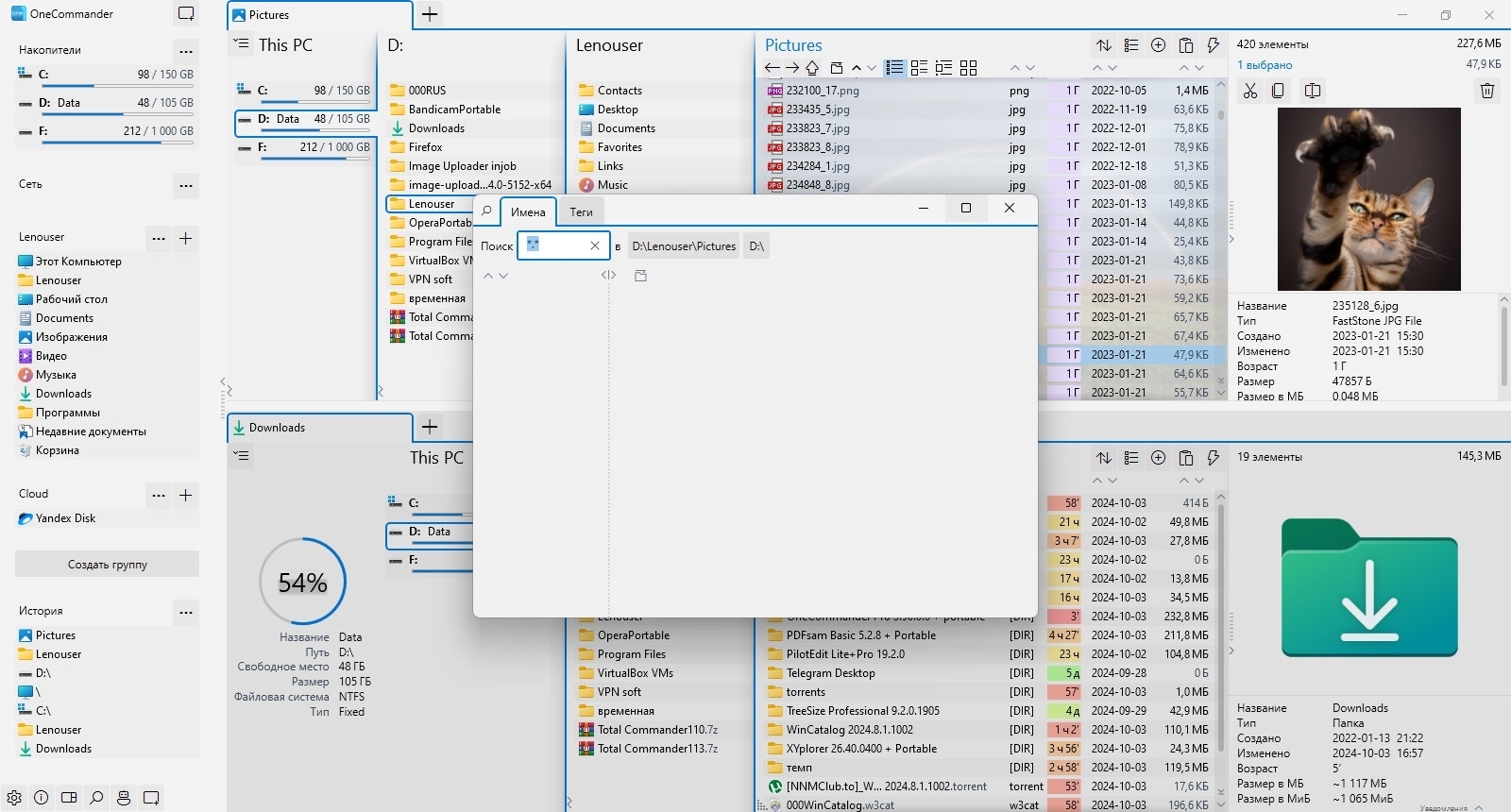Delete selected file with trash bin icon
The image size is (1511, 812).
click(x=1487, y=91)
